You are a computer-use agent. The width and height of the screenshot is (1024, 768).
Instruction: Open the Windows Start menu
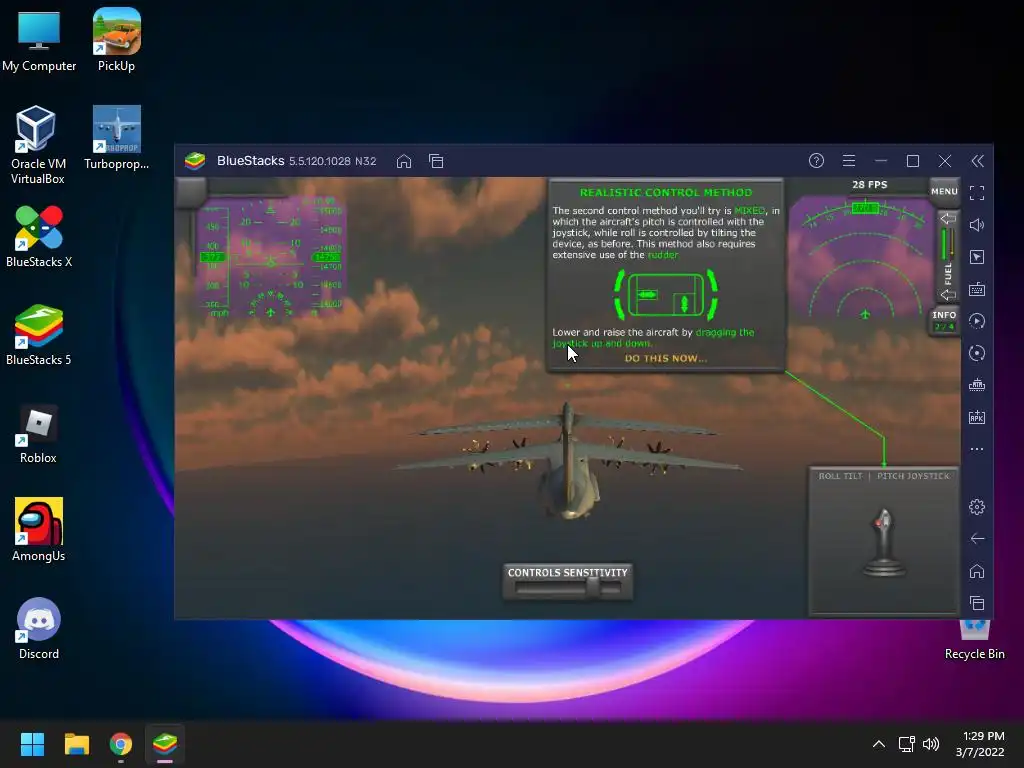(32, 744)
